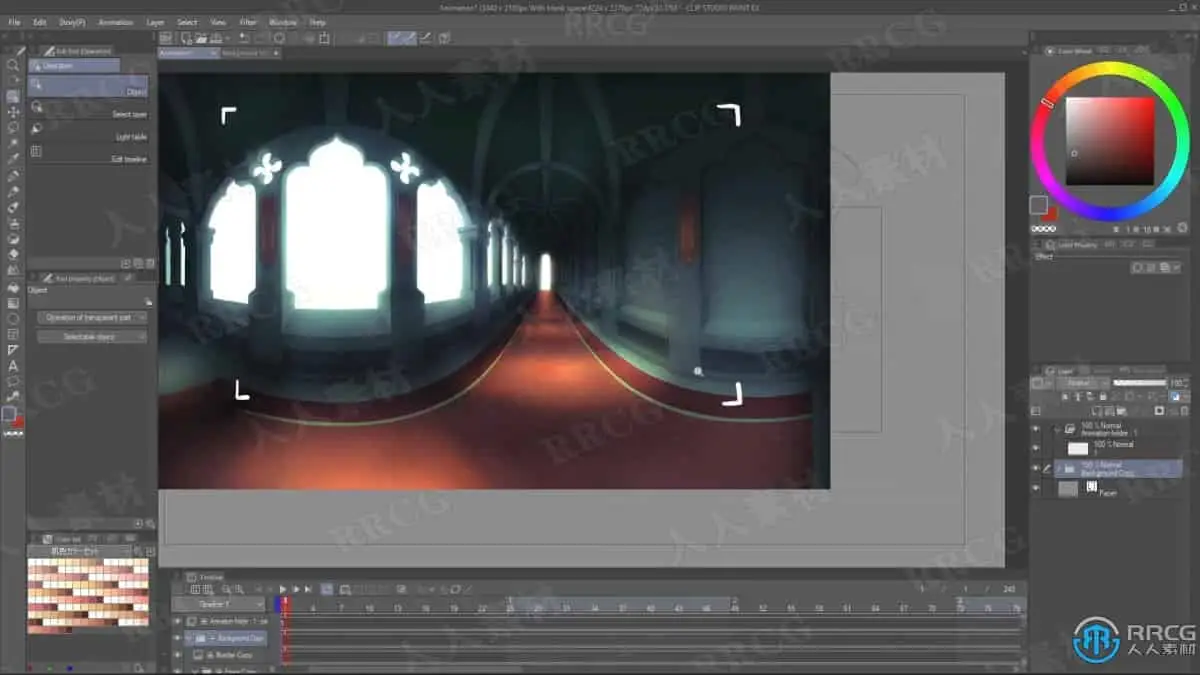Switch to the Animation1 canvas tab

(188, 52)
